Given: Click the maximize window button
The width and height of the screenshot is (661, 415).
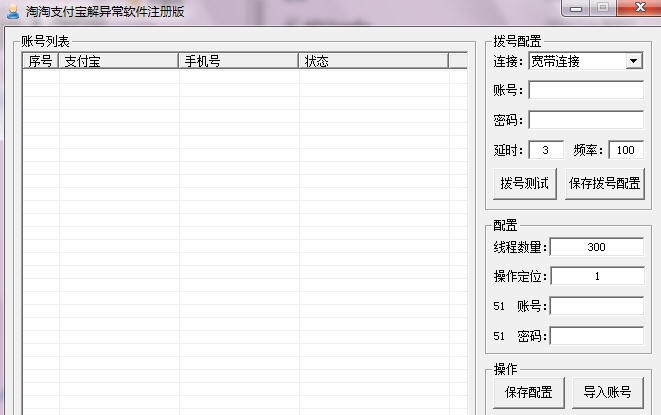Looking at the screenshot, I should [x=603, y=8].
